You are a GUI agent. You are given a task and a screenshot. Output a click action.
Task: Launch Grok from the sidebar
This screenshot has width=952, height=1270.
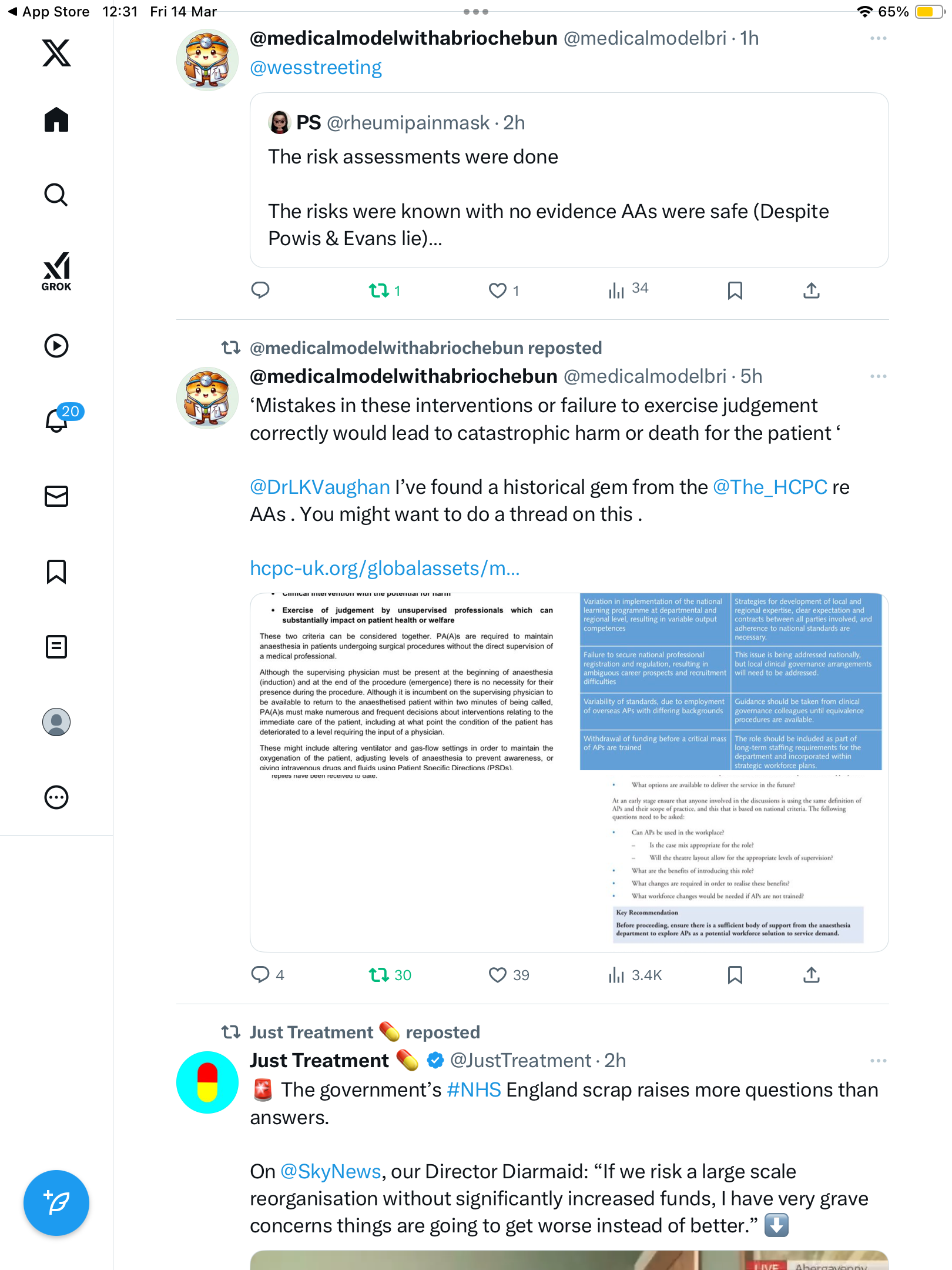coord(56,272)
